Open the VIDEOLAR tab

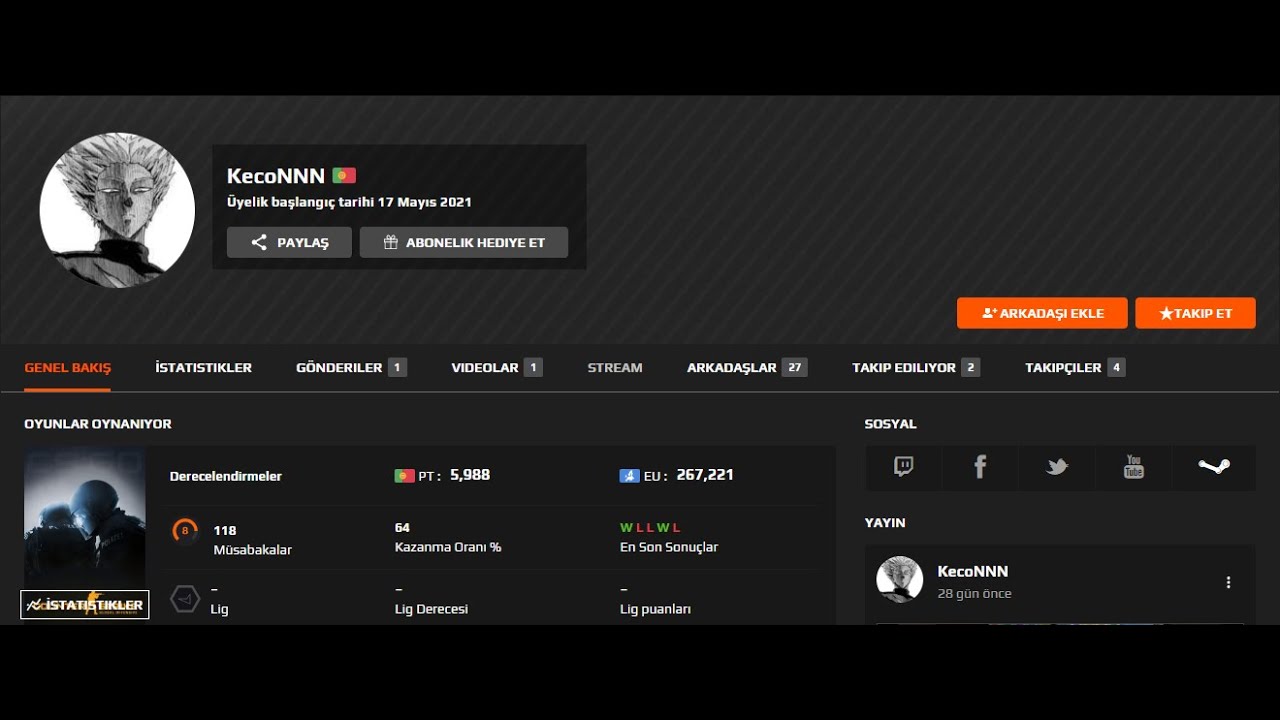coord(496,368)
